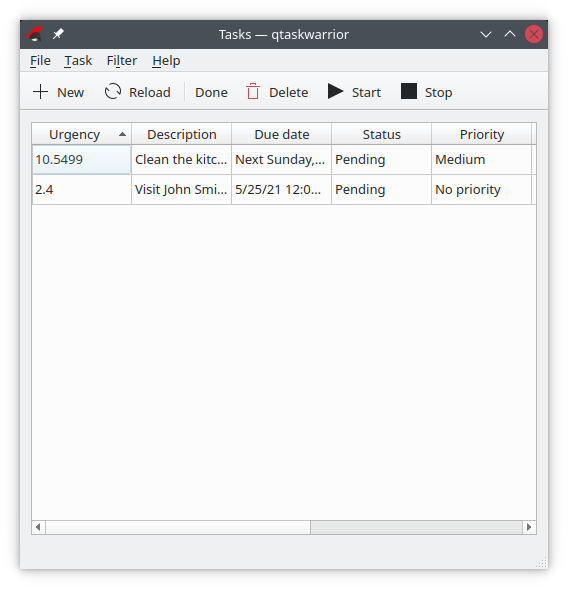Toggle the pin window icon in title bar

pos(58,34)
